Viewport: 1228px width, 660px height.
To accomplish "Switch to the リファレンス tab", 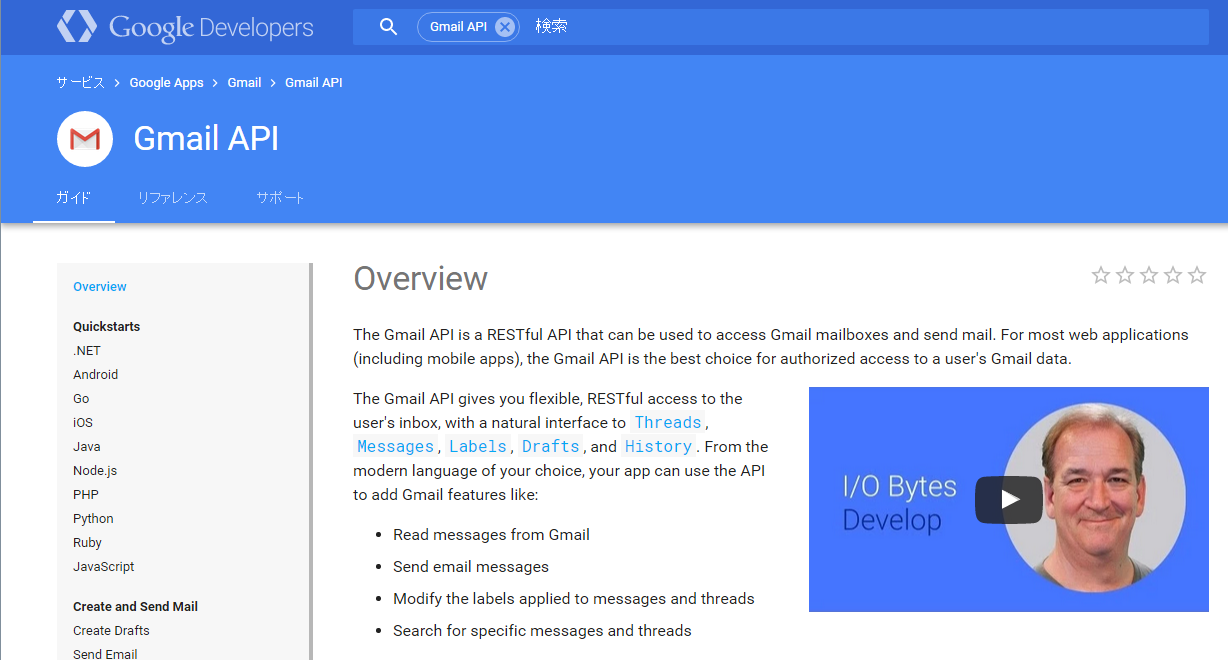I will pyautogui.click(x=173, y=198).
